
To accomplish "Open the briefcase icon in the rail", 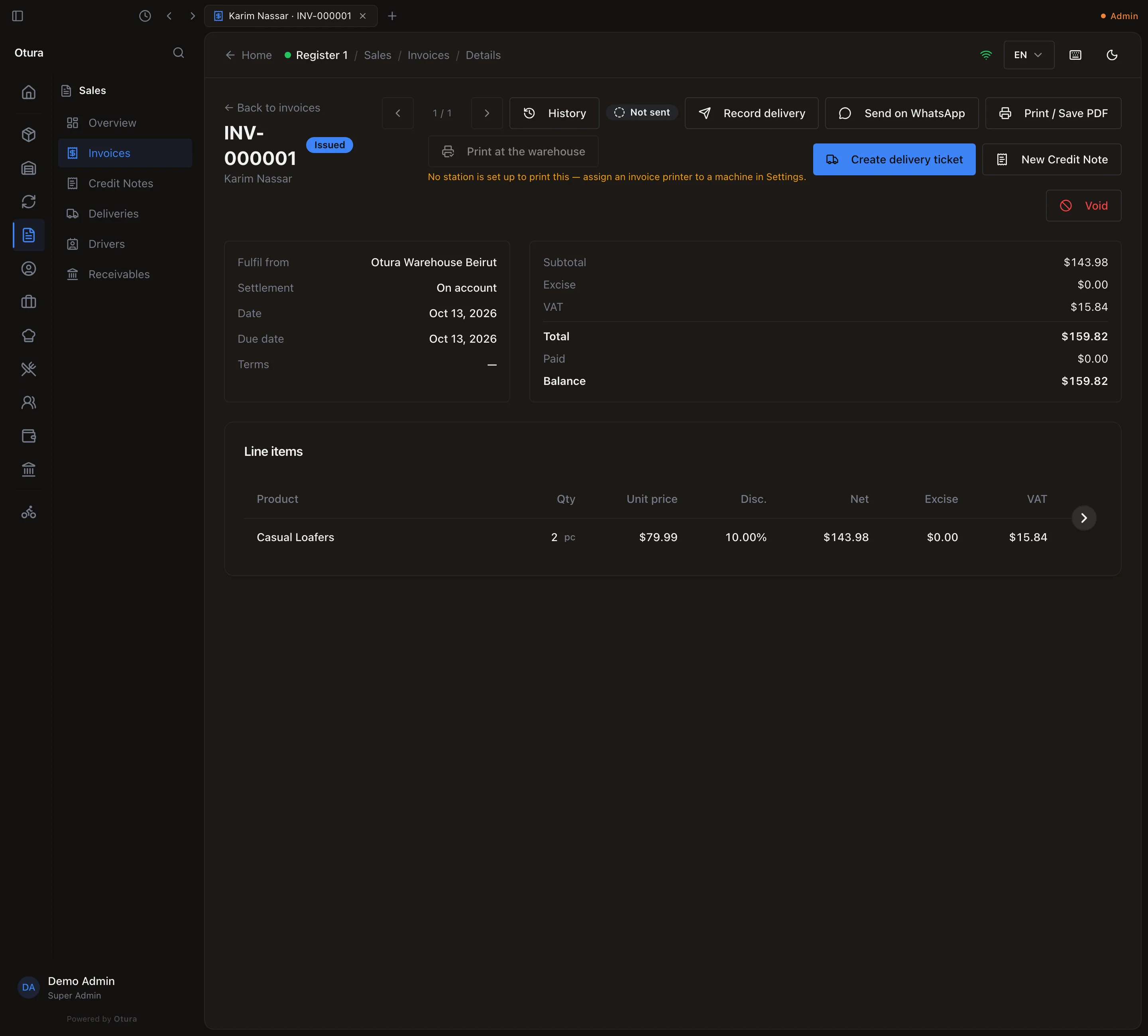I will (x=28, y=302).
